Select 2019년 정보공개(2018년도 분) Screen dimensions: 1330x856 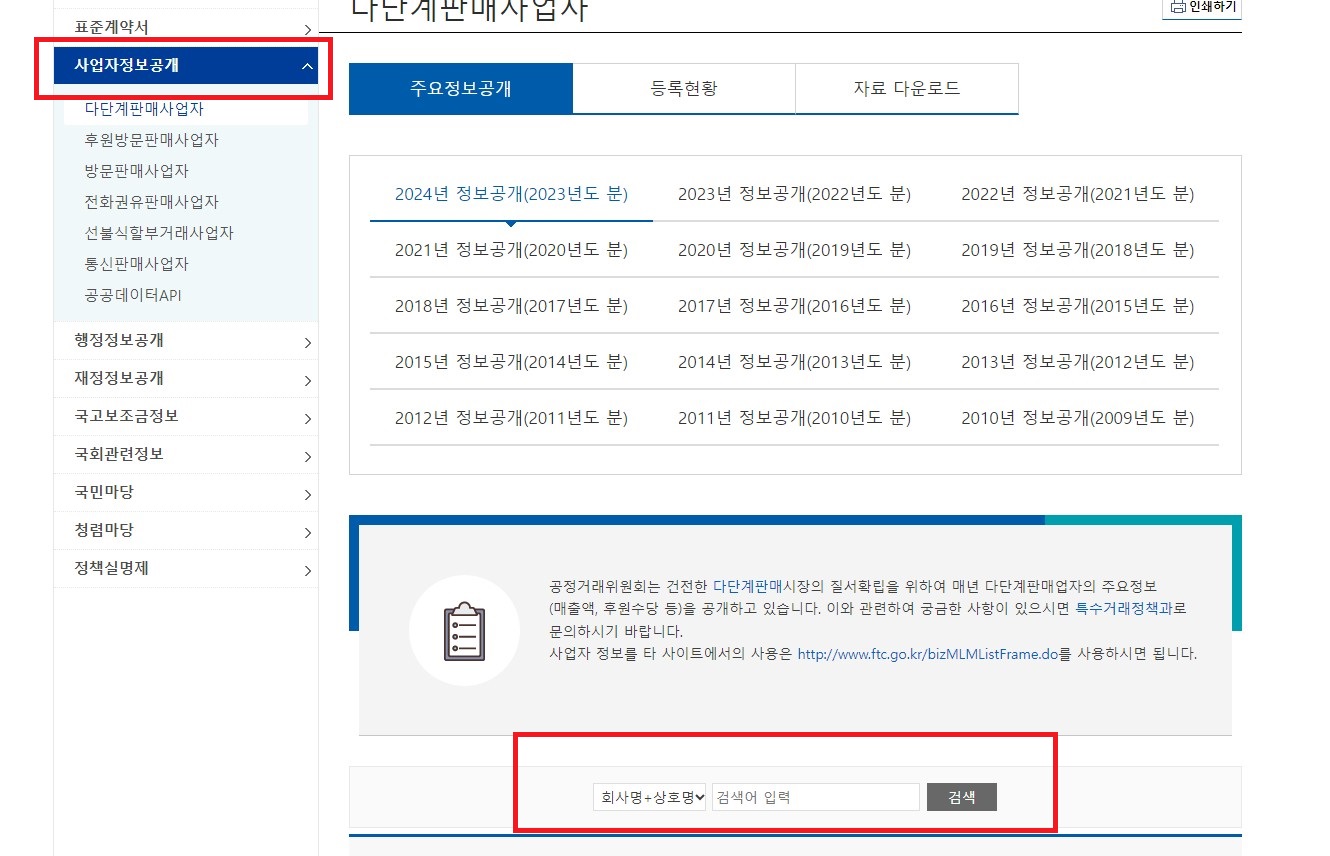[1078, 250]
